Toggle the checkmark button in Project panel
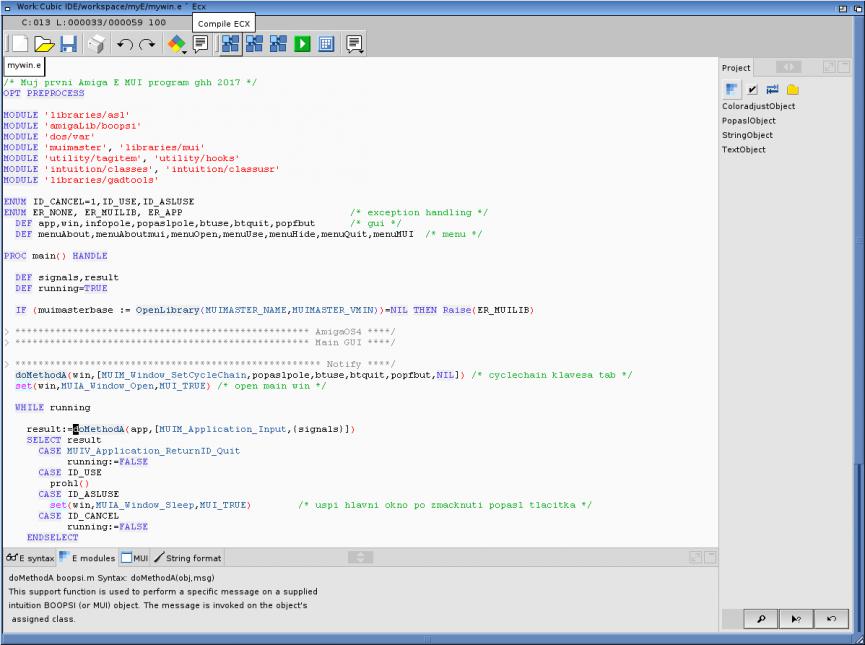Viewport: 865px width, 645px height. coord(752,89)
